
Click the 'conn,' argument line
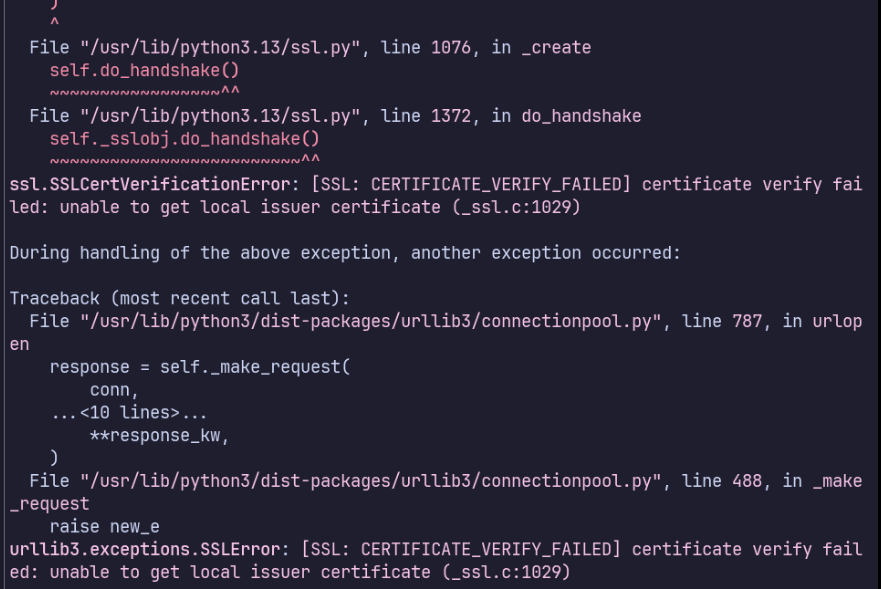pos(114,390)
